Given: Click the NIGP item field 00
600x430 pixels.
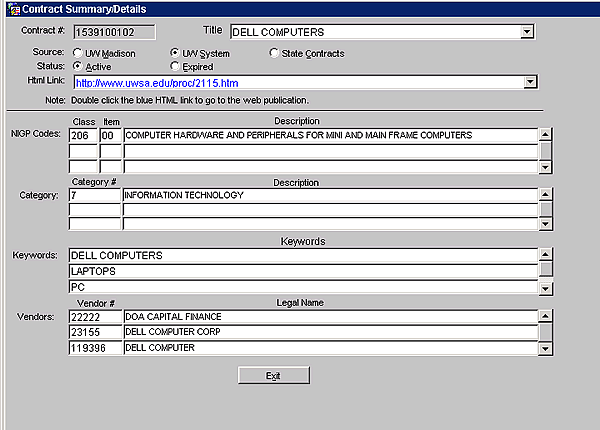Looking at the screenshot, I should tap(111, 135).
